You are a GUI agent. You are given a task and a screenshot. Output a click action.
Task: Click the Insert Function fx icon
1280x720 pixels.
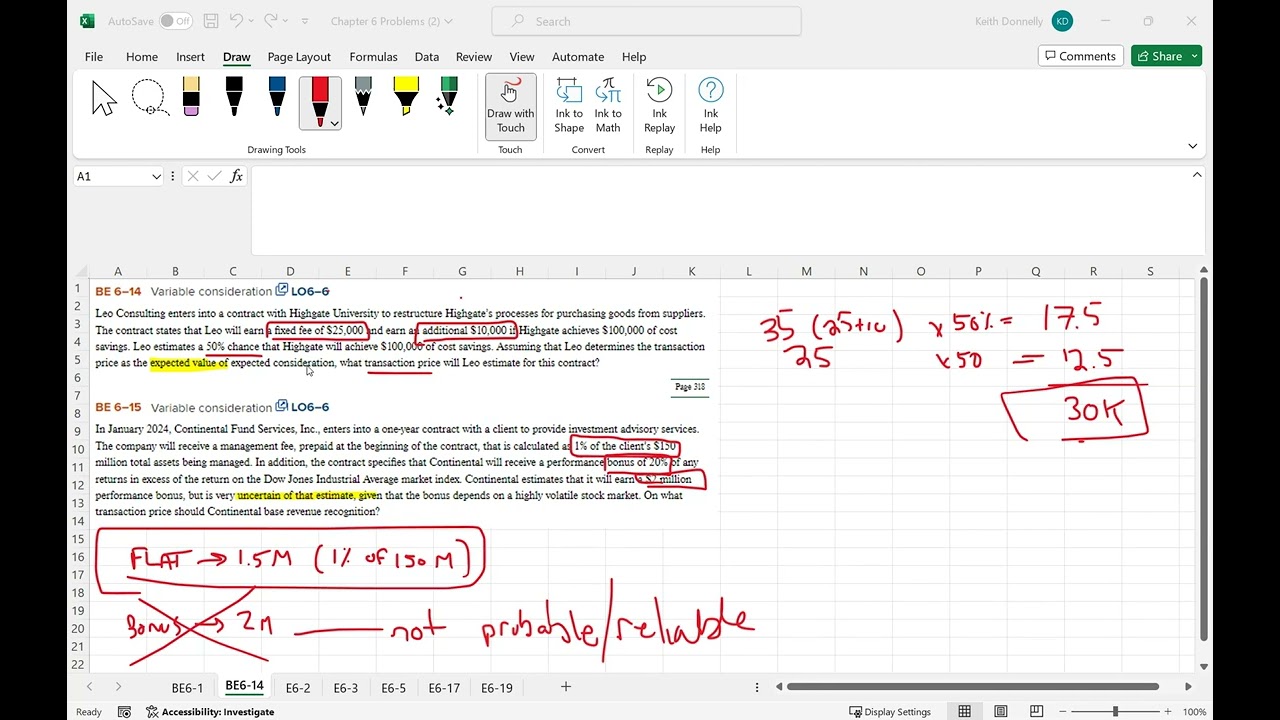point(236,176)
